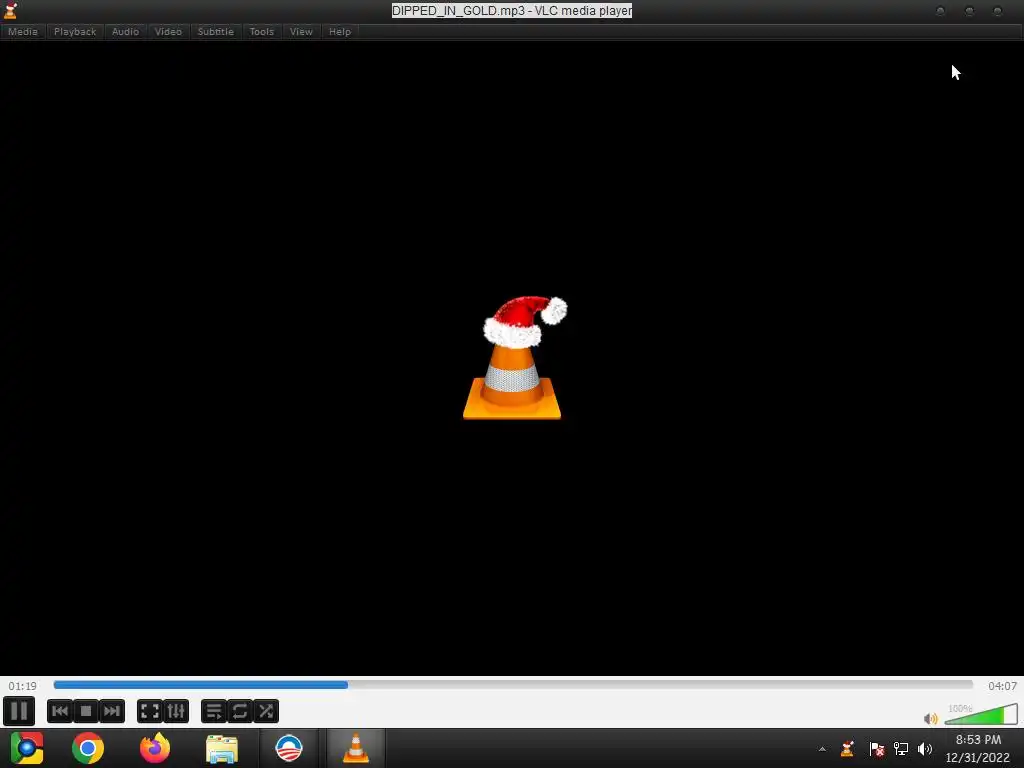Open the first multicolor taskbar launcher icon
1024x768 pixels.
click(x=27, y=748)
